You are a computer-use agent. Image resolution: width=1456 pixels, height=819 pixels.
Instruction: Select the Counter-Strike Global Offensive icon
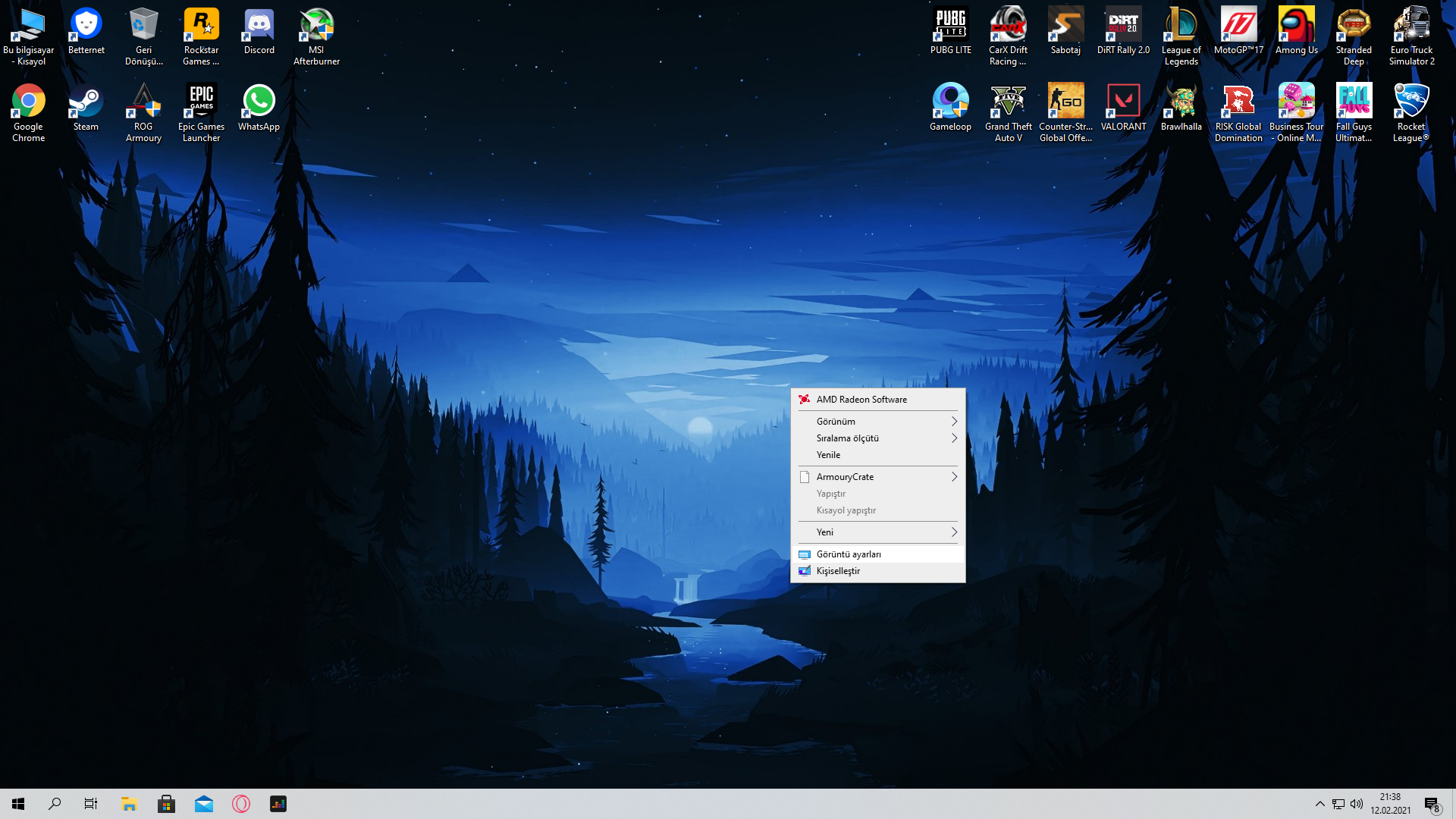coord(1066,113)
